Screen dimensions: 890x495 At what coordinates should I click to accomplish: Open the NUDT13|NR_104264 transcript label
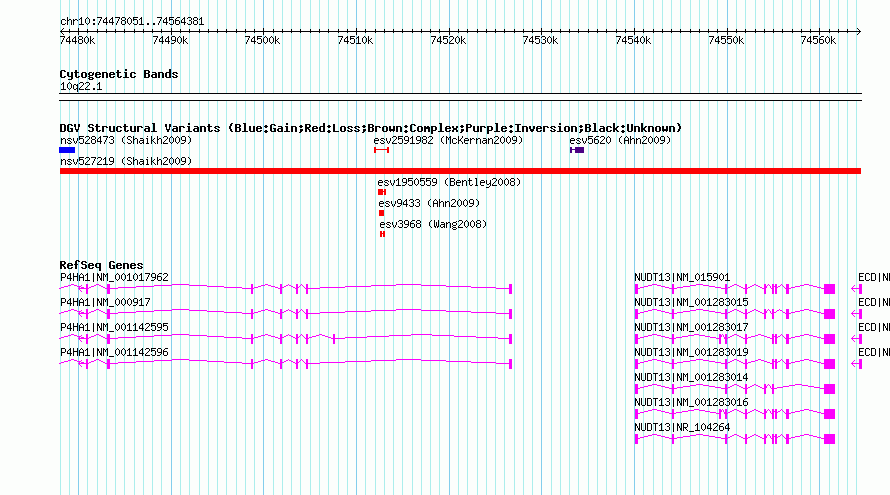click(682, 427)
